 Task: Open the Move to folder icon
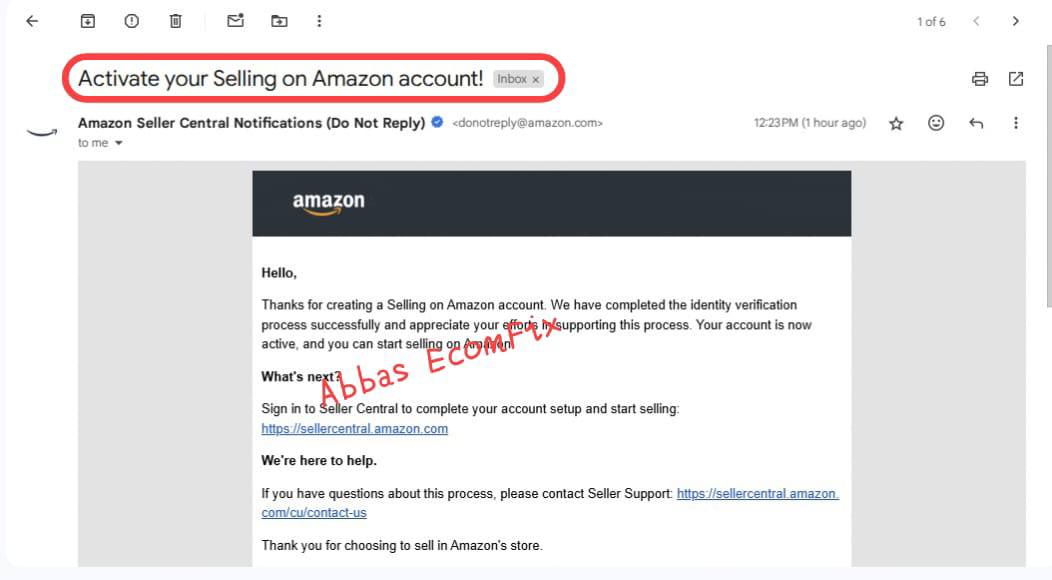point(279,21)
